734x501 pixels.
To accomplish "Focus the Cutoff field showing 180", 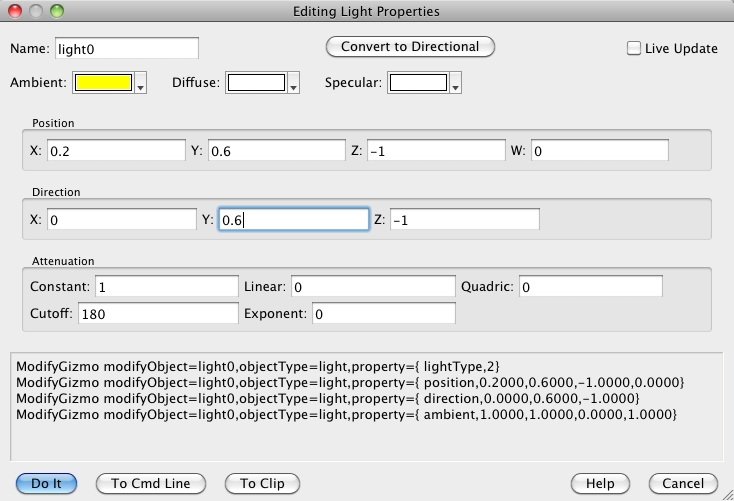I will [x=155, y=314].
